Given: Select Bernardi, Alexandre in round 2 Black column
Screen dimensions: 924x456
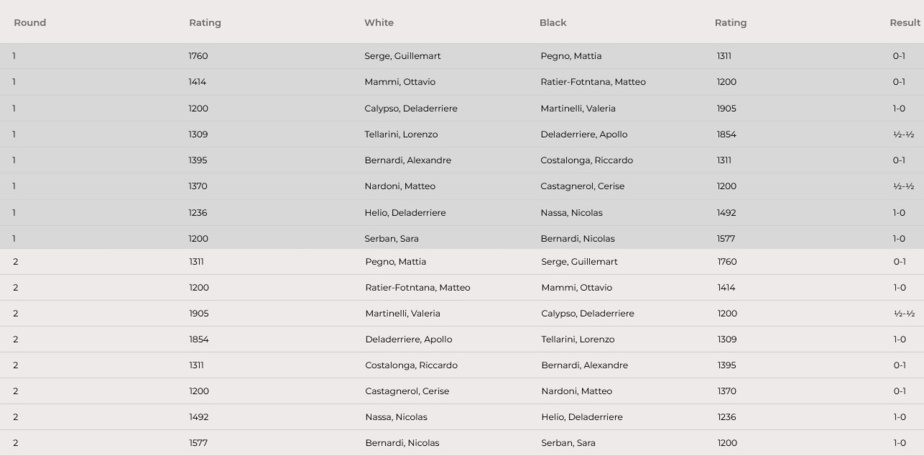Looking at the screenshot, I should click(584, 365).
